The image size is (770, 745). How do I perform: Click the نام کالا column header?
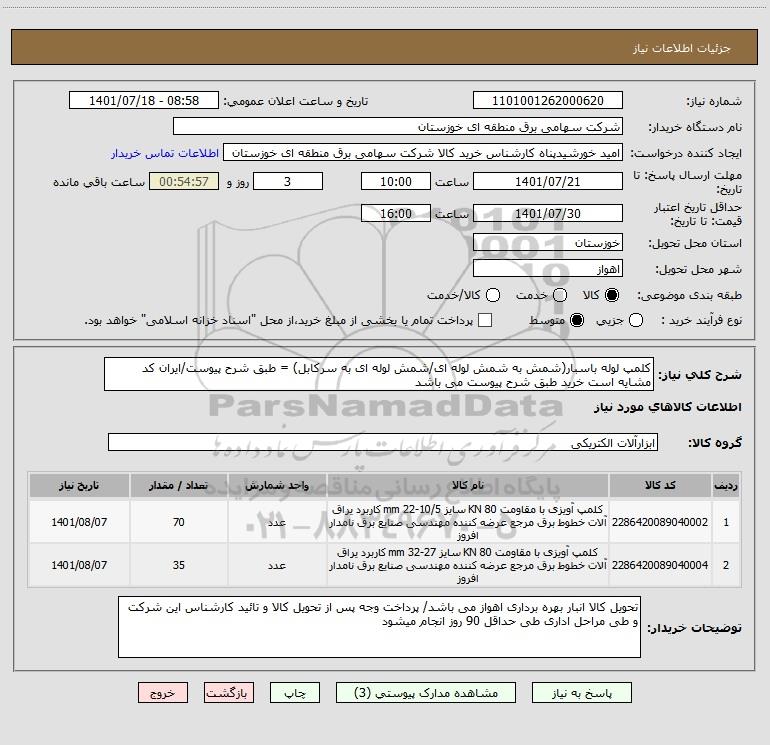(x=468, y=485)
